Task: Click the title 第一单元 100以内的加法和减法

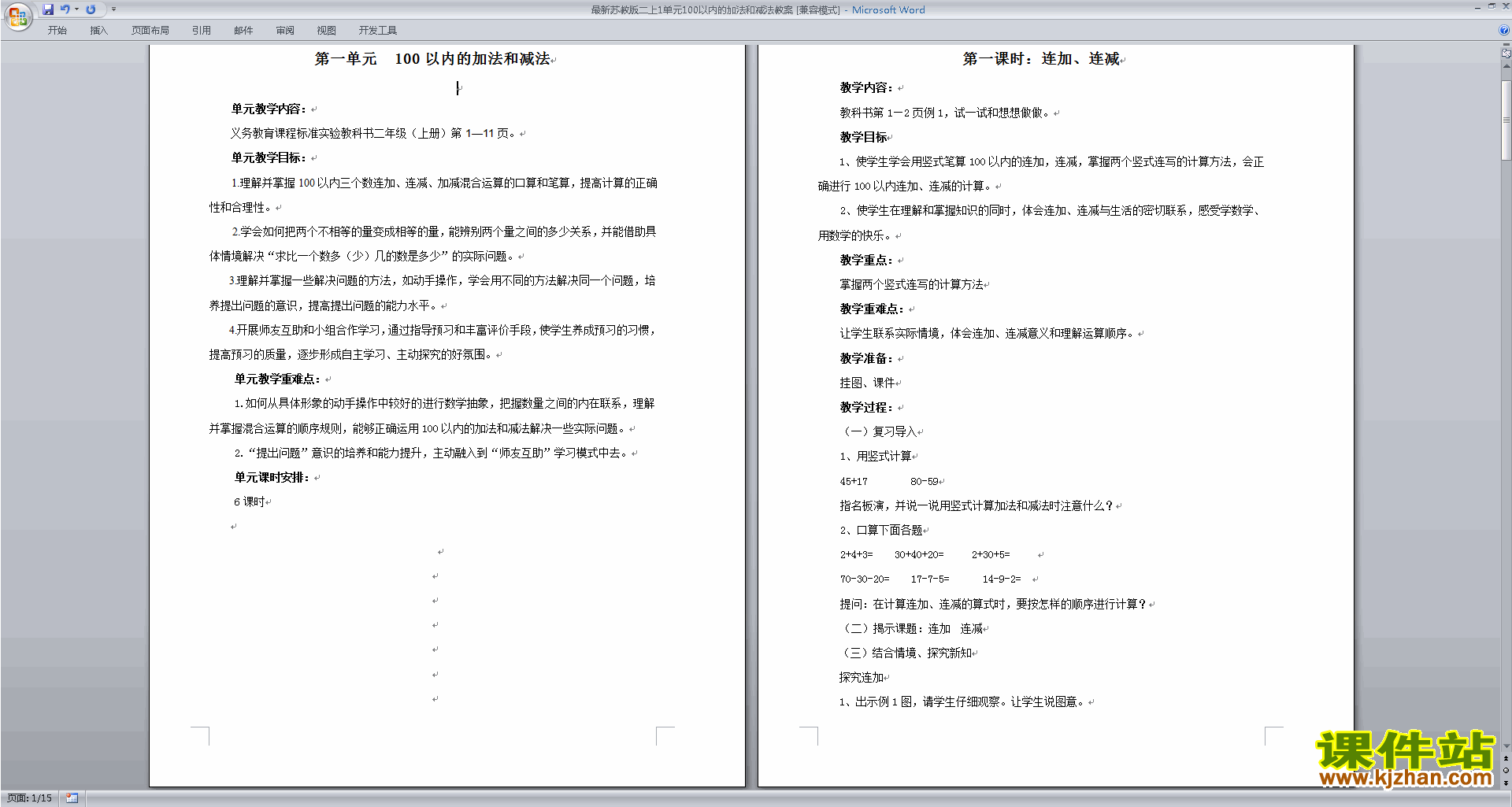Action: 432,59
